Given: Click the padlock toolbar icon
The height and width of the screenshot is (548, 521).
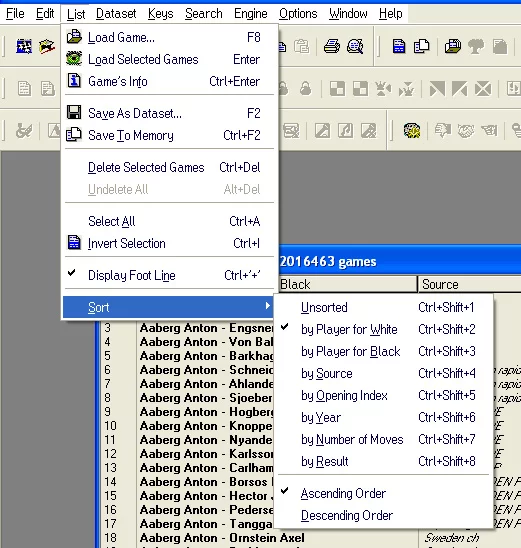Looking at the screenshot, I should 305,88.
